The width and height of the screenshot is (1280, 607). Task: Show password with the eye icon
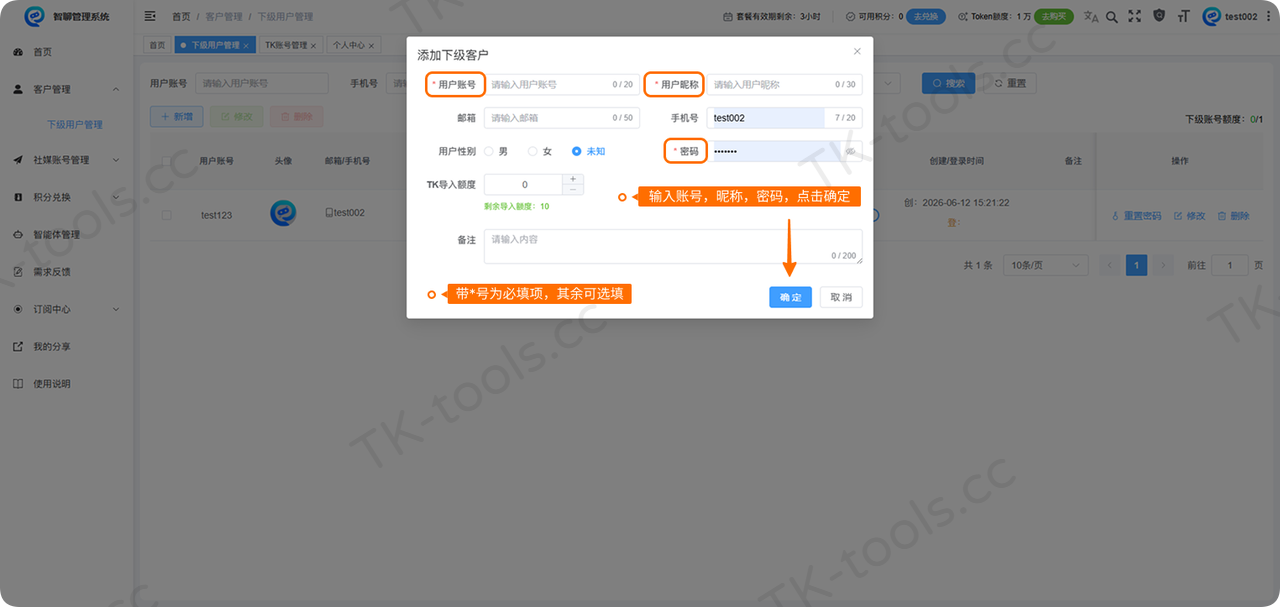(x=851, y=151)
